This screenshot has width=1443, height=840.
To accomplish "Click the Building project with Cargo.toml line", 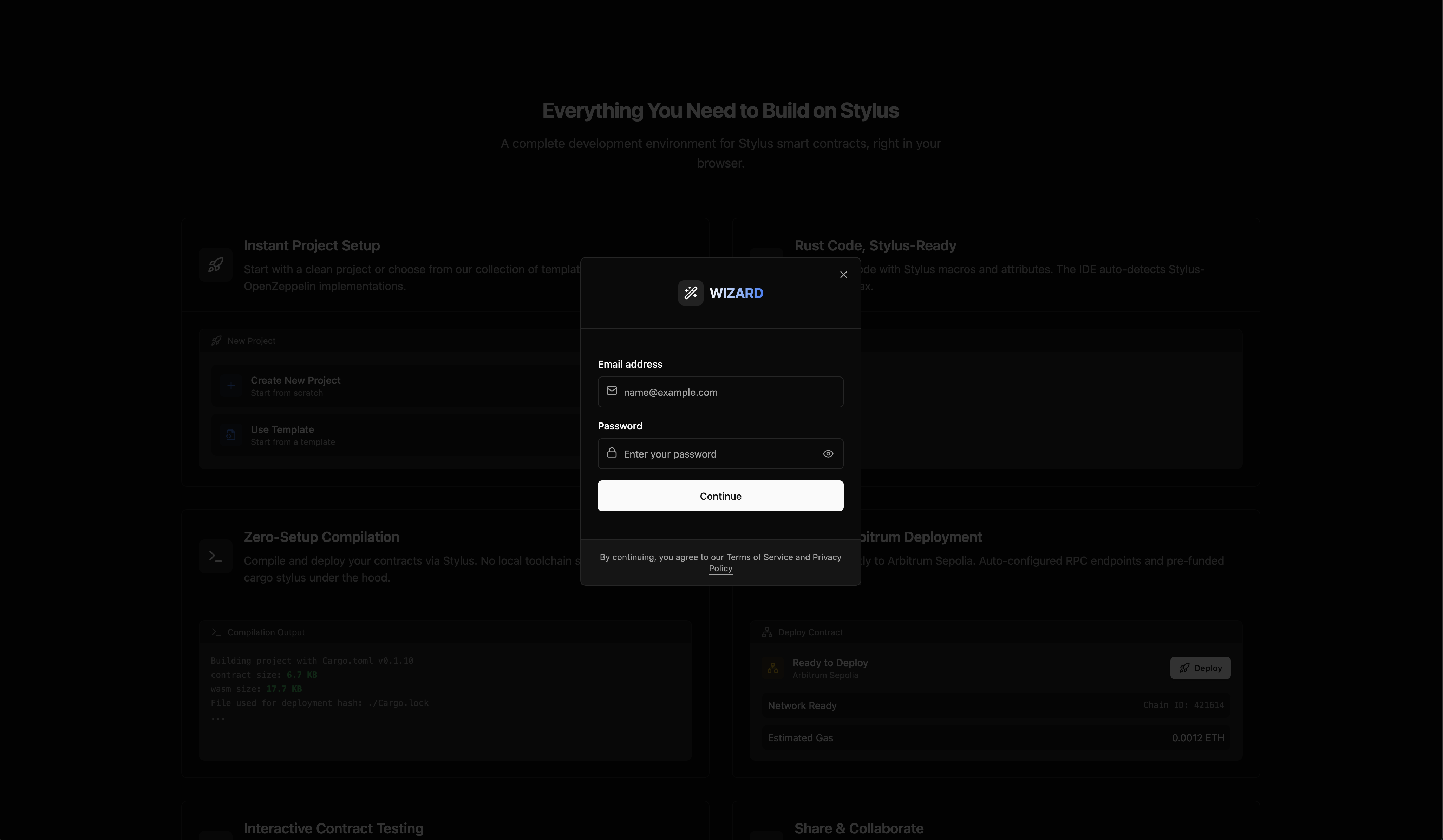I will click(312, 661).
